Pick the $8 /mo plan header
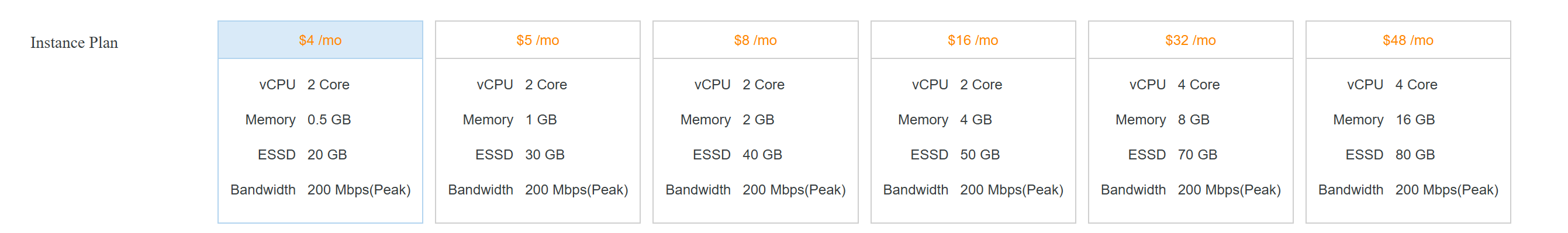Image resolution: width=1568 pixels, height=233 pixels. (x=755, y=40)
